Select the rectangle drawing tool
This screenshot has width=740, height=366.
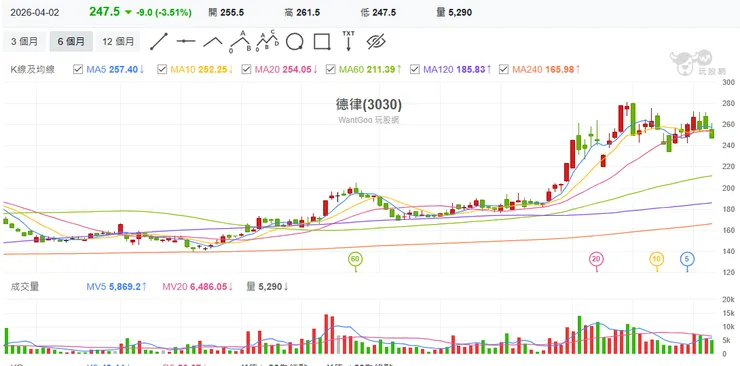click(322, 42)
